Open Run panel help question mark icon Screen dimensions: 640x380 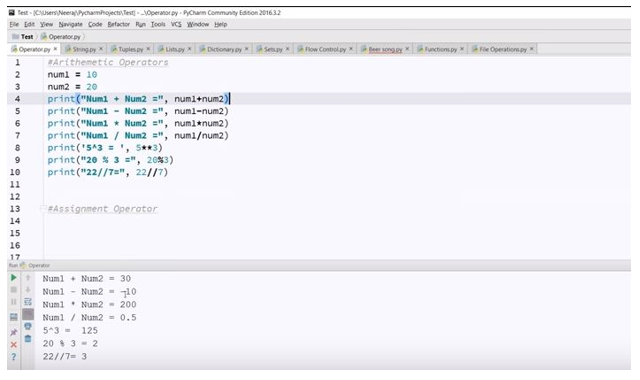(13, 357)
